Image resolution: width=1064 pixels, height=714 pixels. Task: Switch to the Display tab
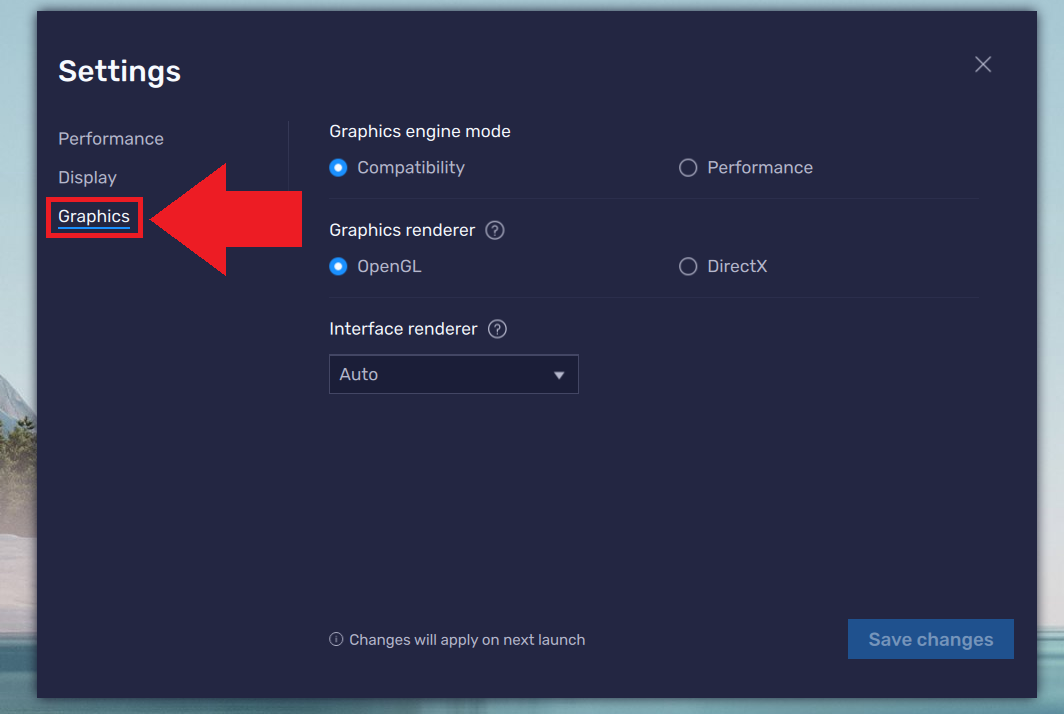(87, 177)
